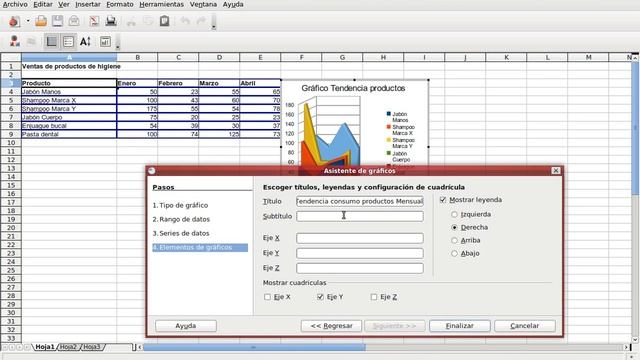Select column header B
This screenshot has width=640, height=360.
tap(137, 58)
